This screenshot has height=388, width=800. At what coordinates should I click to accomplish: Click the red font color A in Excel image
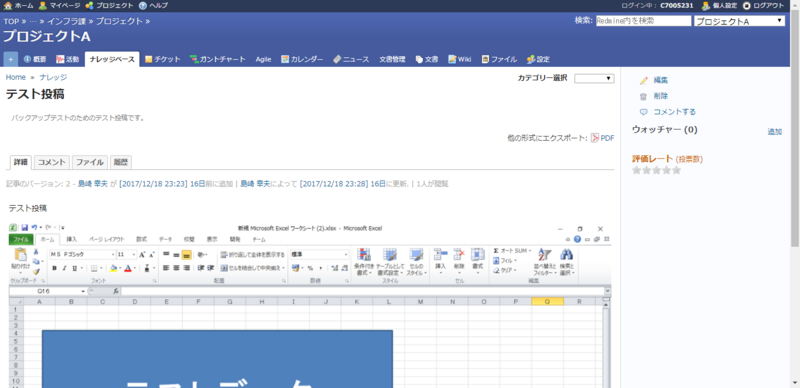pos(128,268)
